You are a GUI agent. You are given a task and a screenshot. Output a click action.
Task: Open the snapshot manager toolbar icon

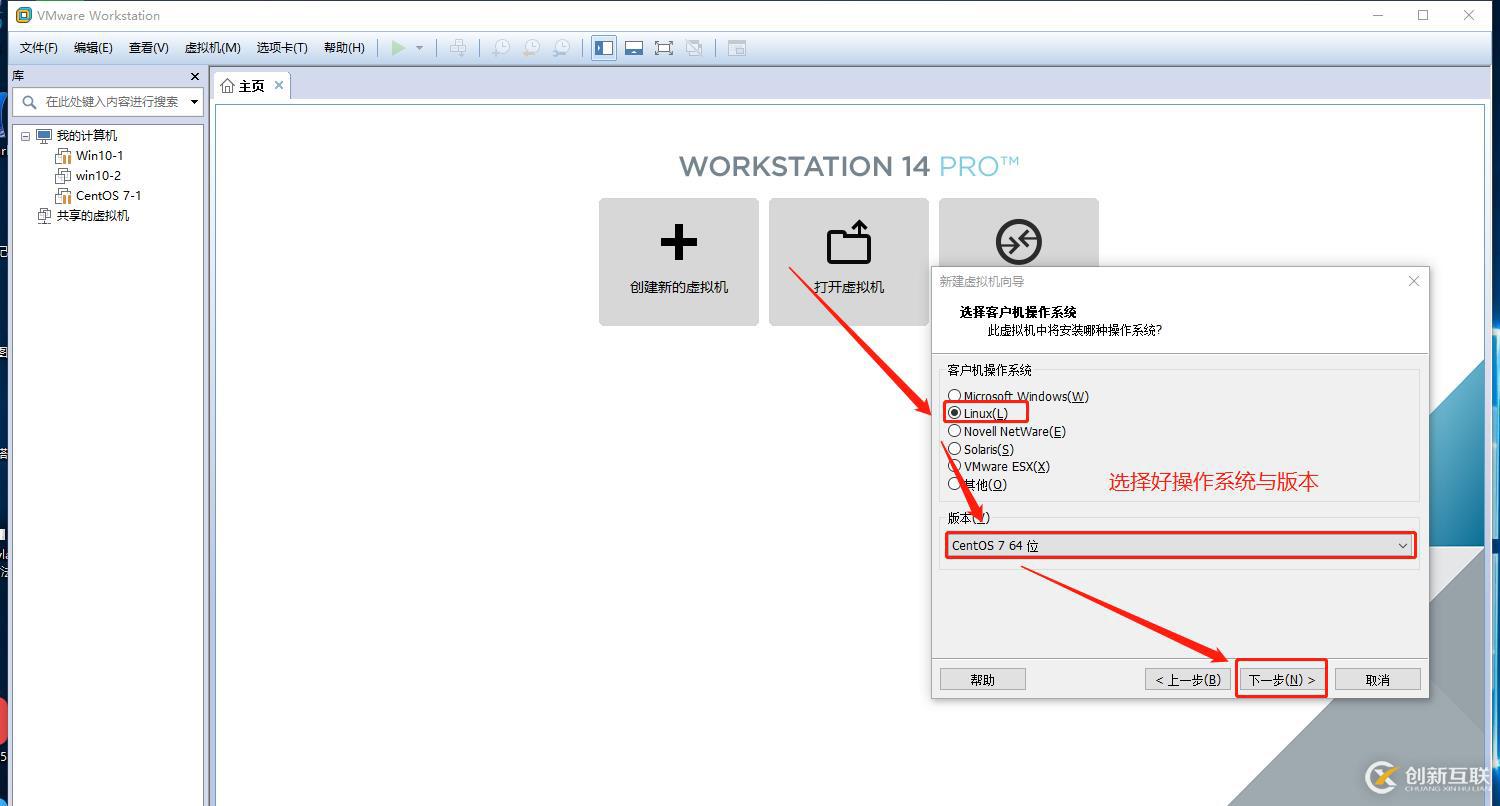click(562, 48)
